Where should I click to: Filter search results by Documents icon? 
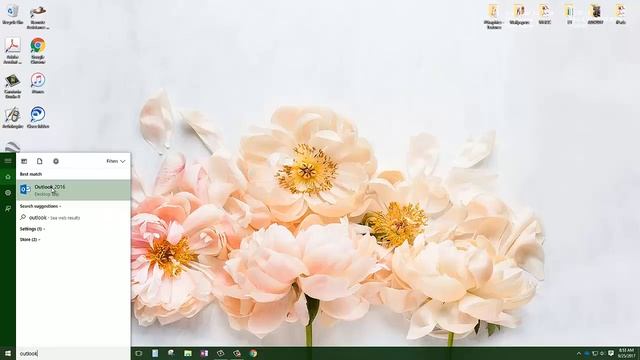click(x=40, y=161)
